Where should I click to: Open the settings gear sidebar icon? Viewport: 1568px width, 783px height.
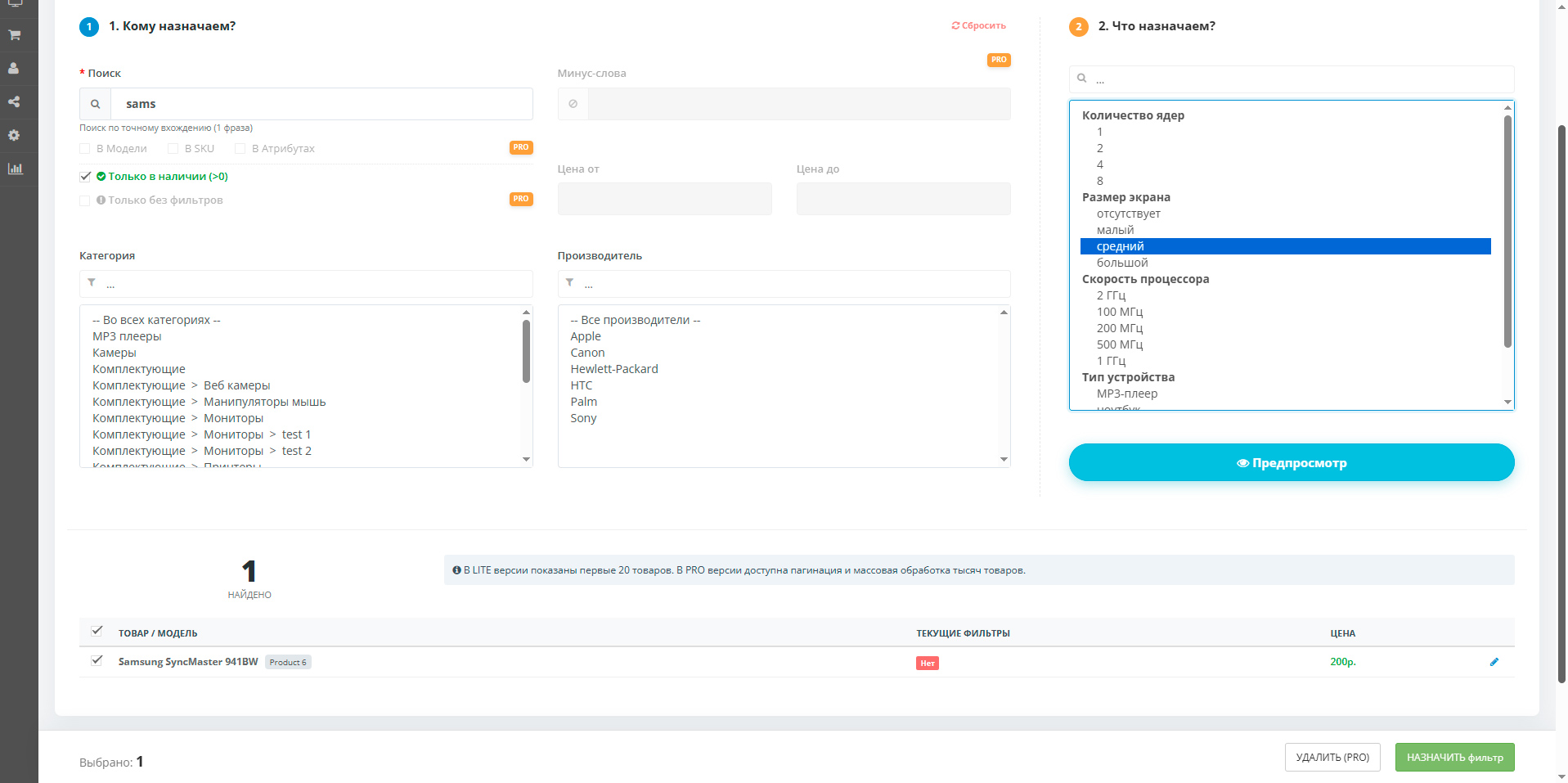[14, 136]
